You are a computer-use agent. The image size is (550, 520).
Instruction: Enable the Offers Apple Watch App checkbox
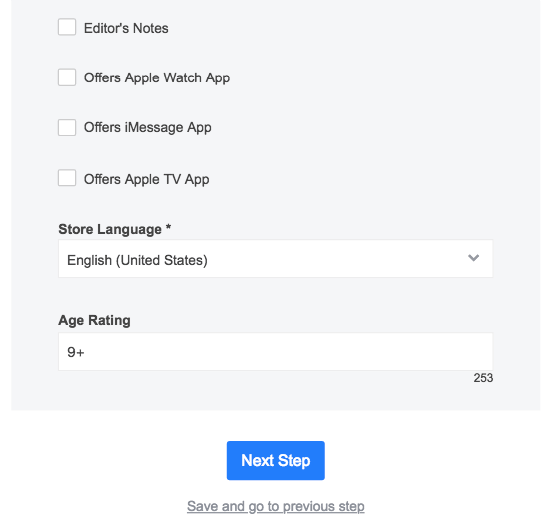[67, 77]
